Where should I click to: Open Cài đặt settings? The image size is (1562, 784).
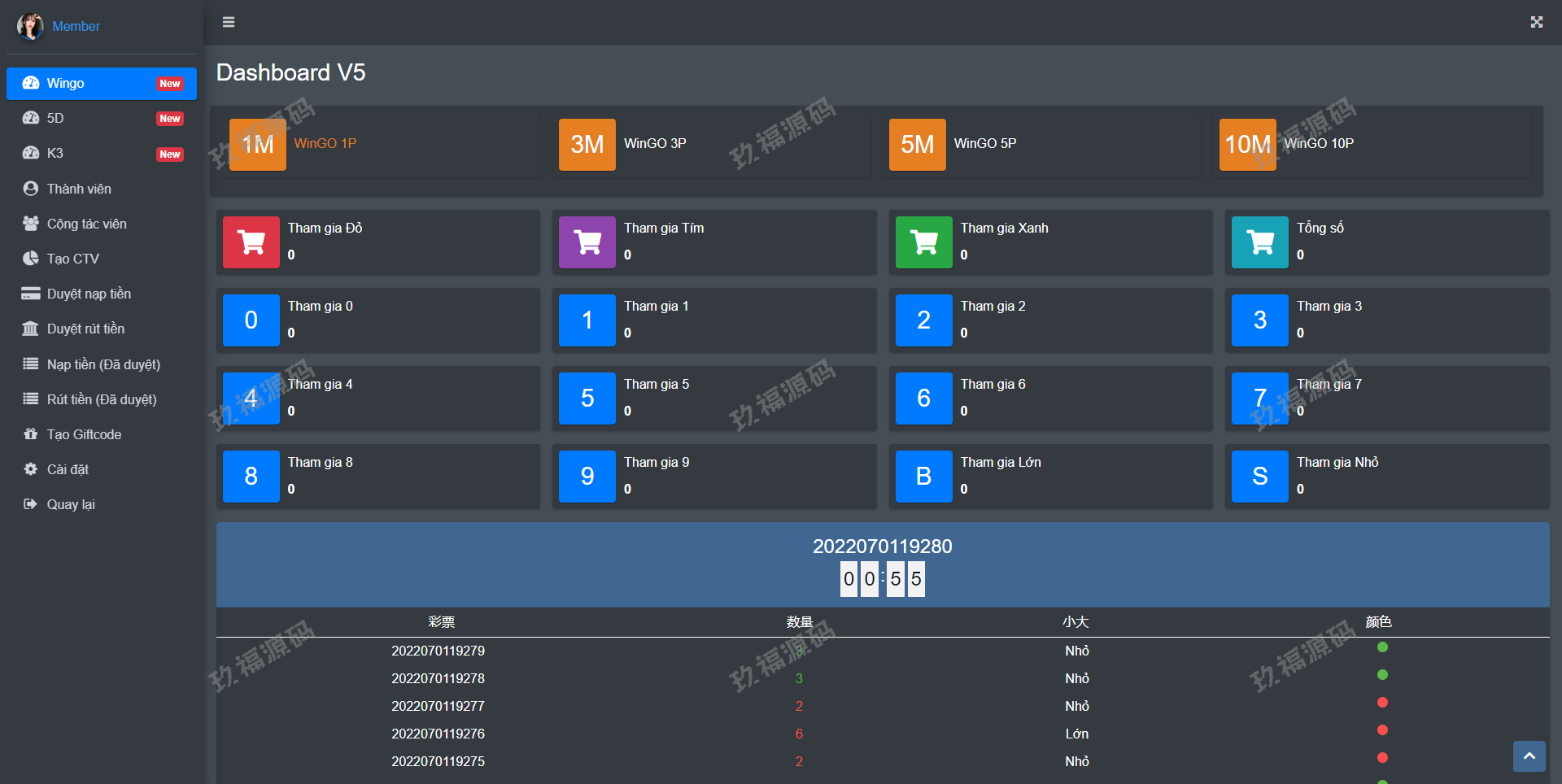(x=68, y=469)
